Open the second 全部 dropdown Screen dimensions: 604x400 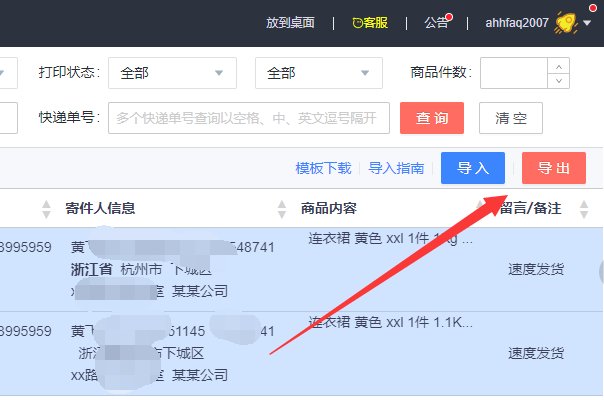[319, 73]
